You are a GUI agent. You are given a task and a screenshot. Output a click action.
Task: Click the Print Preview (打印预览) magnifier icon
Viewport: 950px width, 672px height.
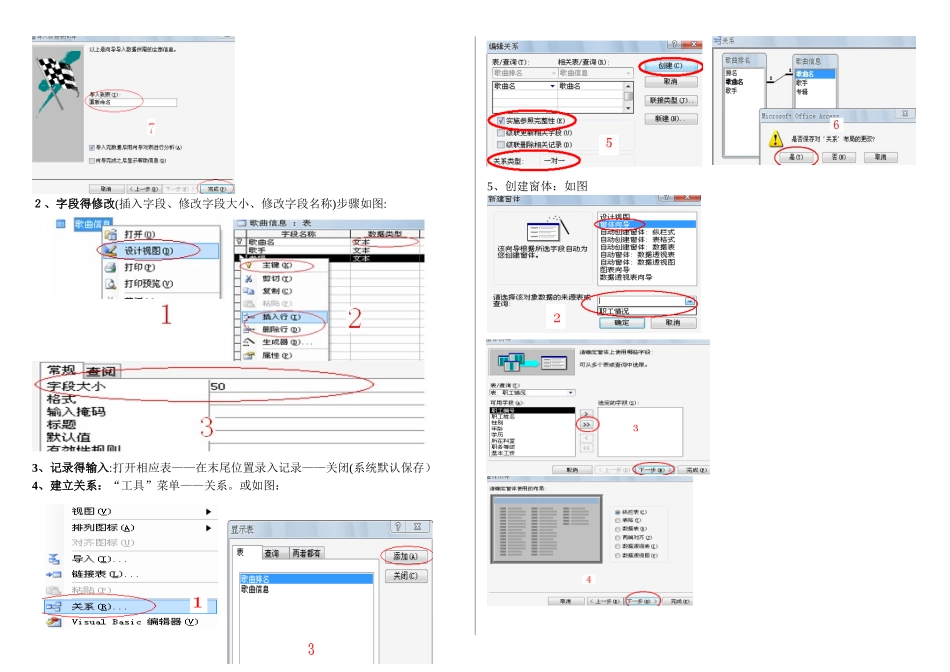(110, 284)
